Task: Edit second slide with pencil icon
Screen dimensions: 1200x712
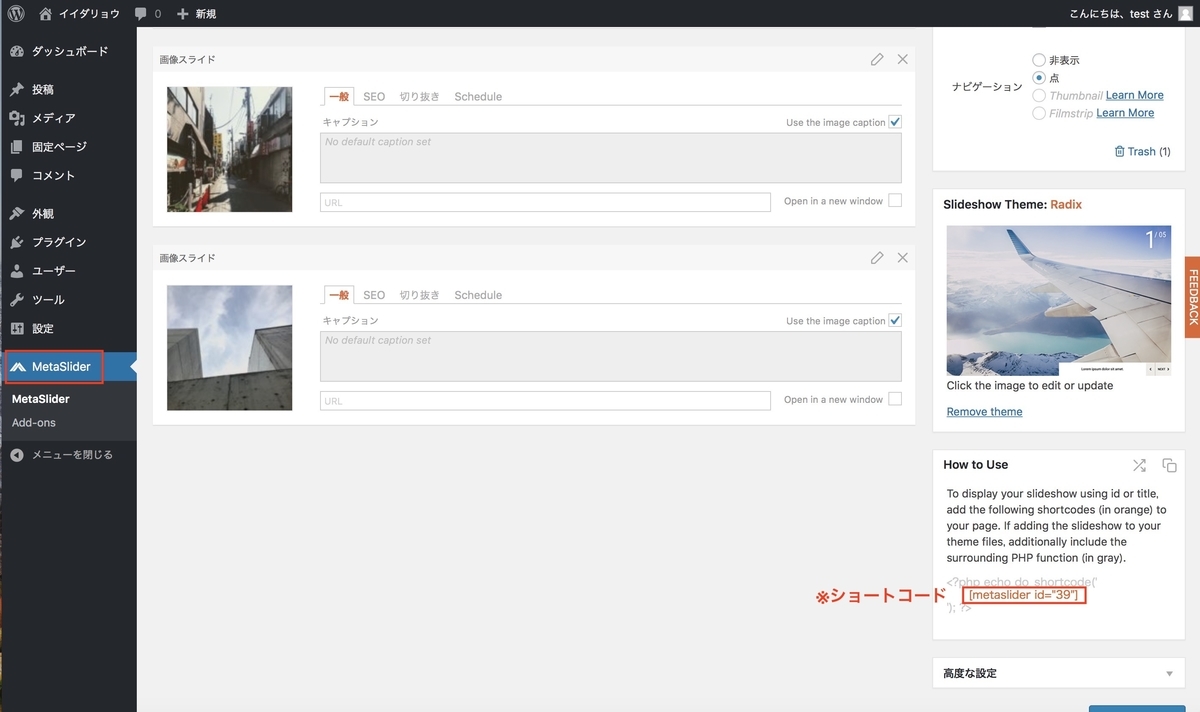Action: tap(877, 257)
